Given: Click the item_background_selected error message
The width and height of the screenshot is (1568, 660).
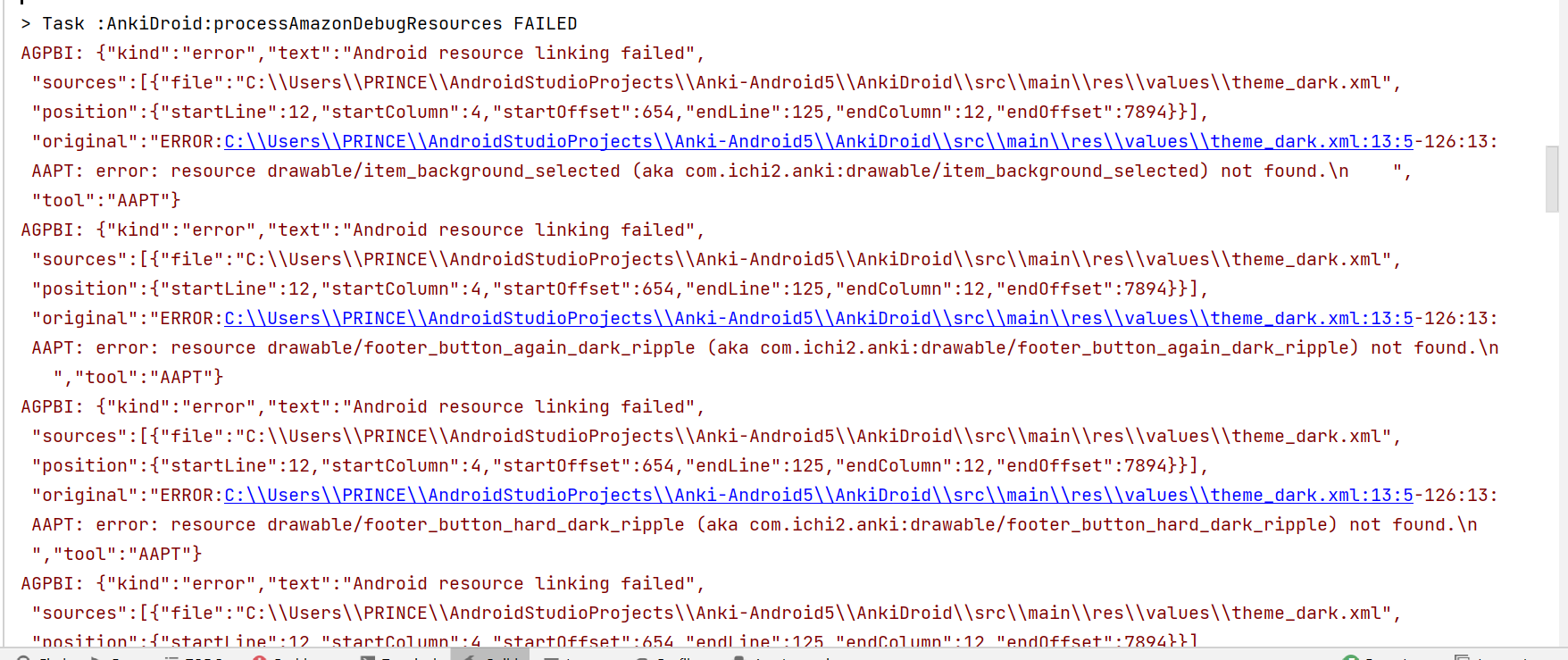Looking at the screenshot, I should coord(625,171).
